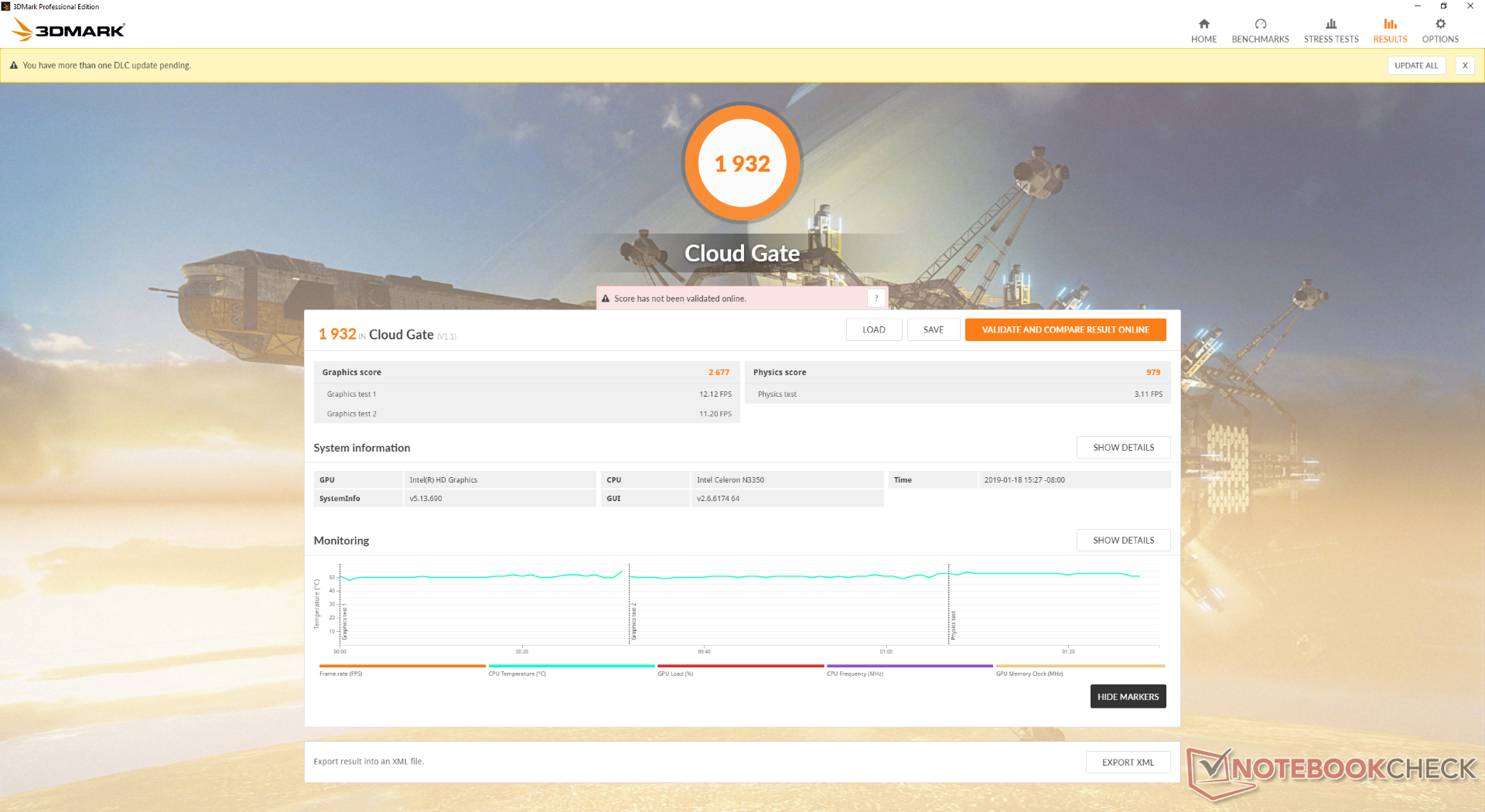The width and height of the screenshot is (1485, 812).
Task: Click the Update All button
Action: 1416,66
